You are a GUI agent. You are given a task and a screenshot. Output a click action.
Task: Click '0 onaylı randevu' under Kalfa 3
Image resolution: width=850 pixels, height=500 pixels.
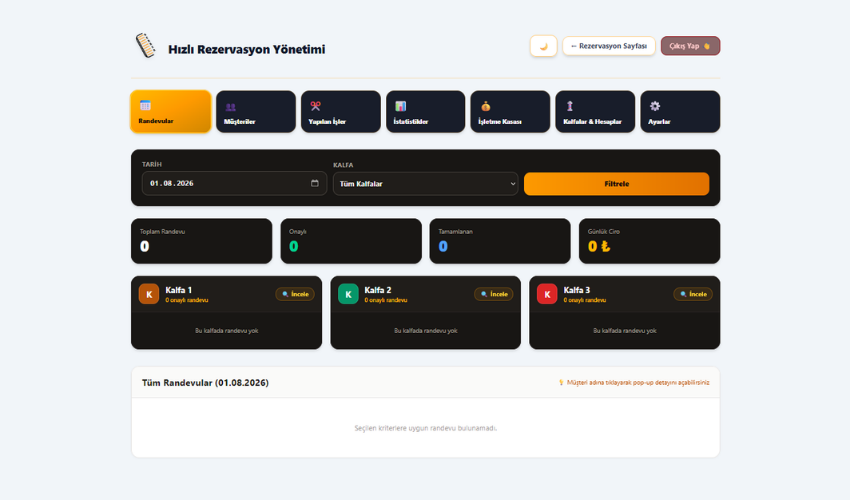[584, 300]
